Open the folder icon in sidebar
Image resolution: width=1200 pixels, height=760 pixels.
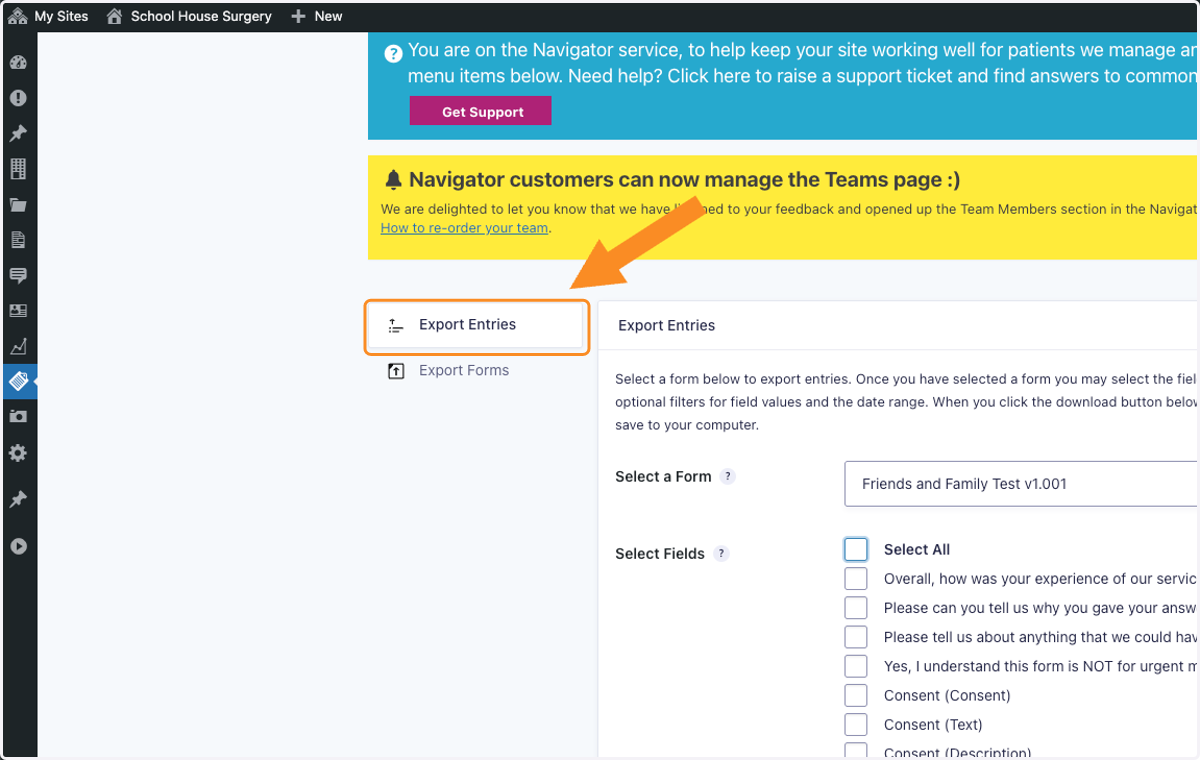[18, 205]
